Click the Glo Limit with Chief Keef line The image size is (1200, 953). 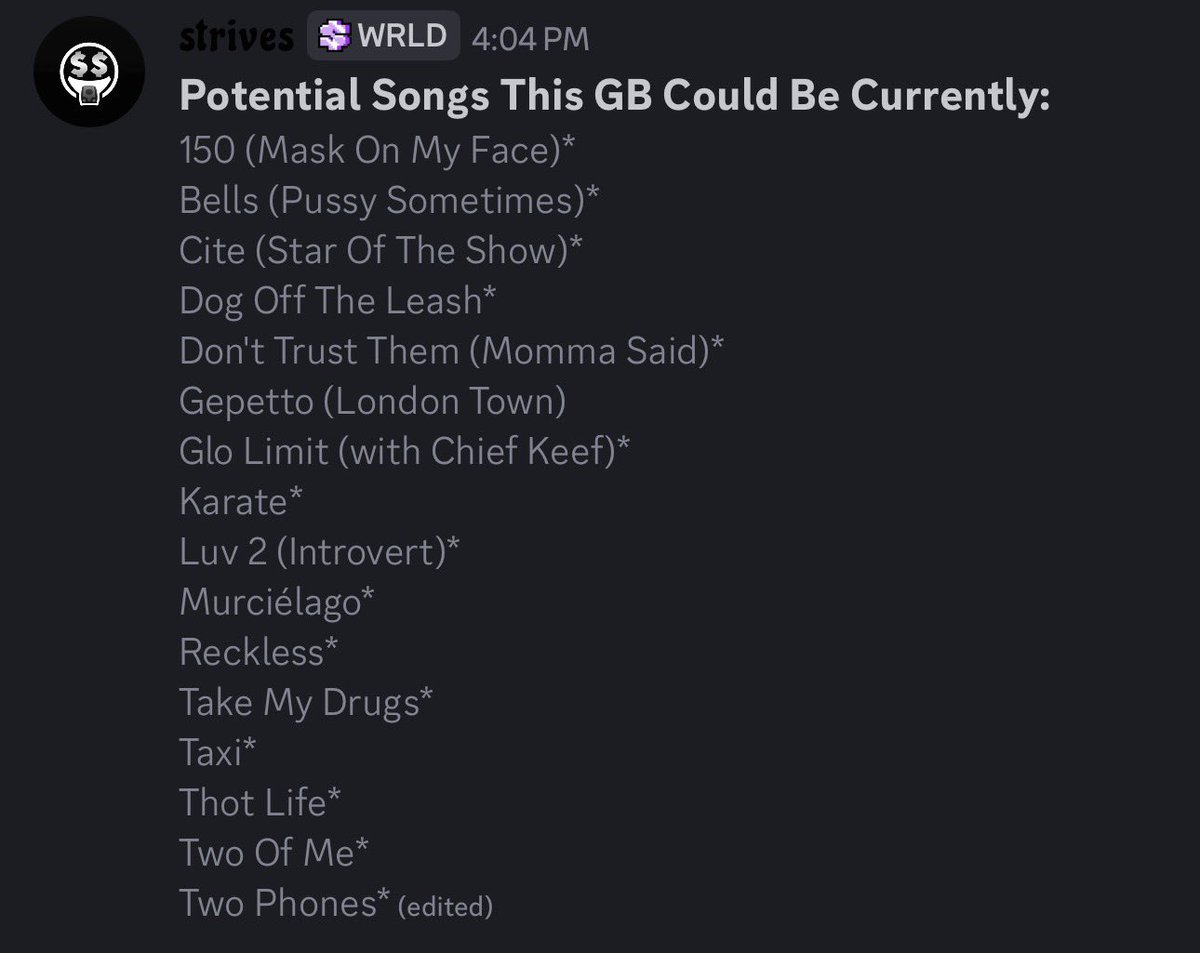[x=405, y=451]
